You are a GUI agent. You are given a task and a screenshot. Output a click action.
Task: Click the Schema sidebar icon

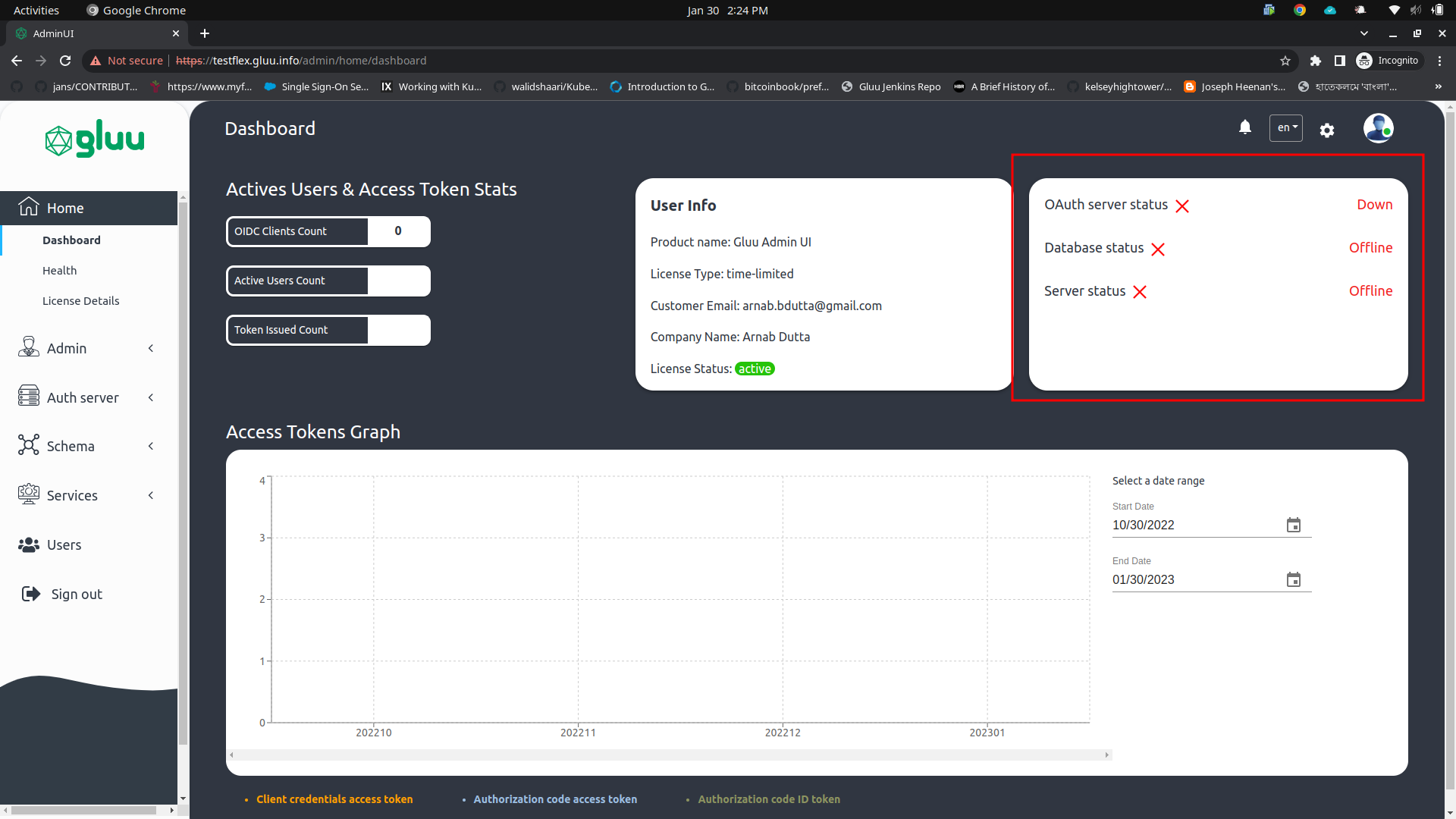coord(28,446)
